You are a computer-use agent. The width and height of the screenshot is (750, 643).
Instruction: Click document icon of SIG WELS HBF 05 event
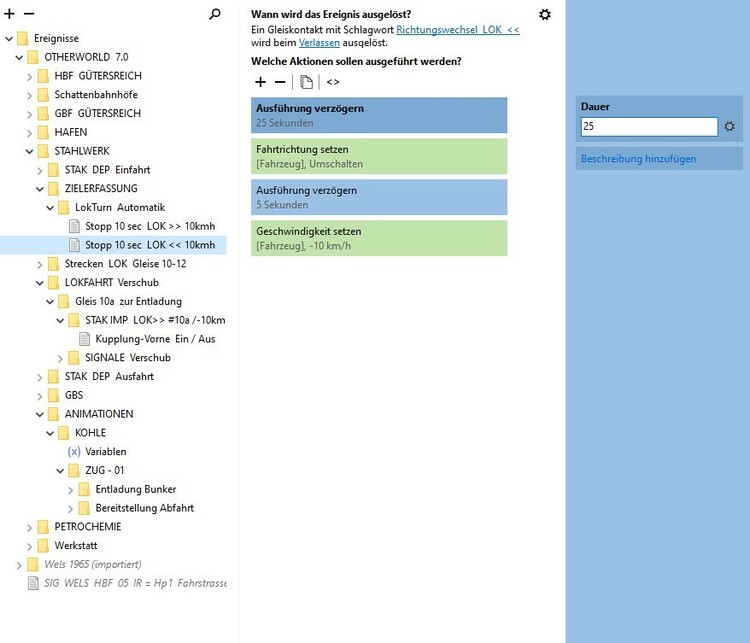tap(33, 583)
